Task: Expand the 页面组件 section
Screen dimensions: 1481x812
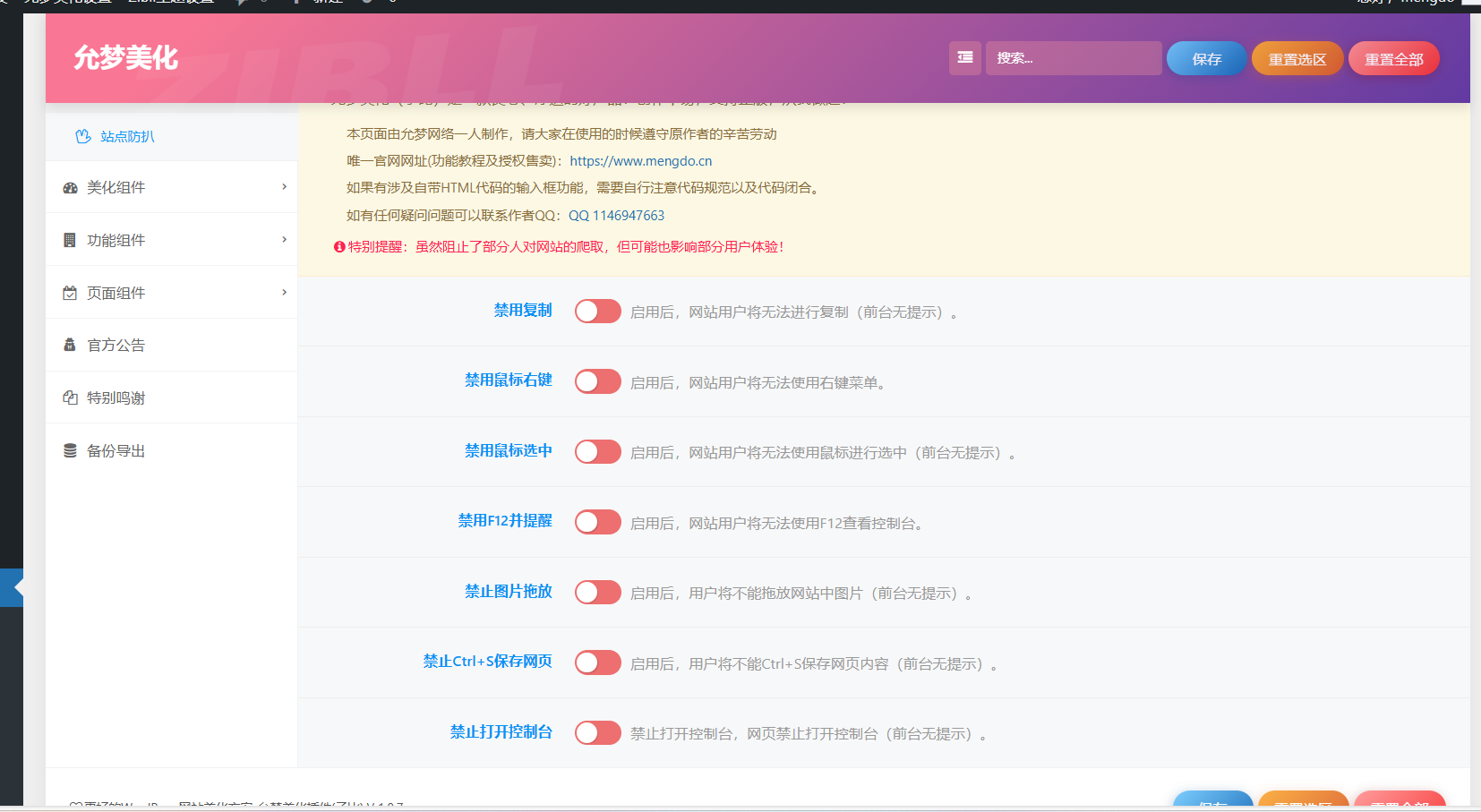Action: coord(283,292)
